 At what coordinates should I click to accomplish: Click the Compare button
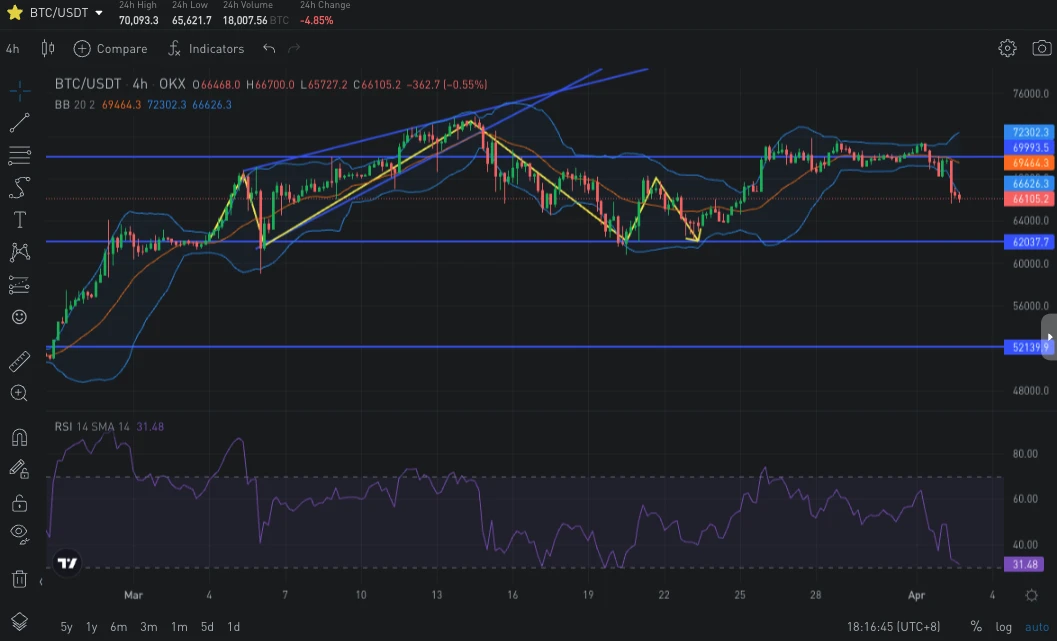(x=110, y=48)
